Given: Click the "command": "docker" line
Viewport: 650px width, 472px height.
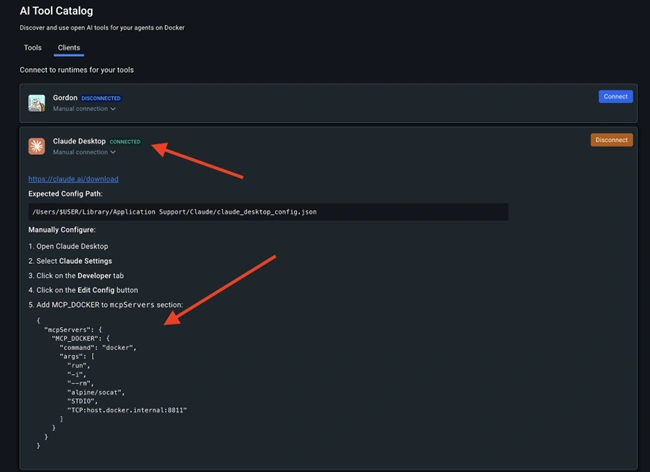Looking at the screenshot, I should pyautogui.click(x=98, y=348).
